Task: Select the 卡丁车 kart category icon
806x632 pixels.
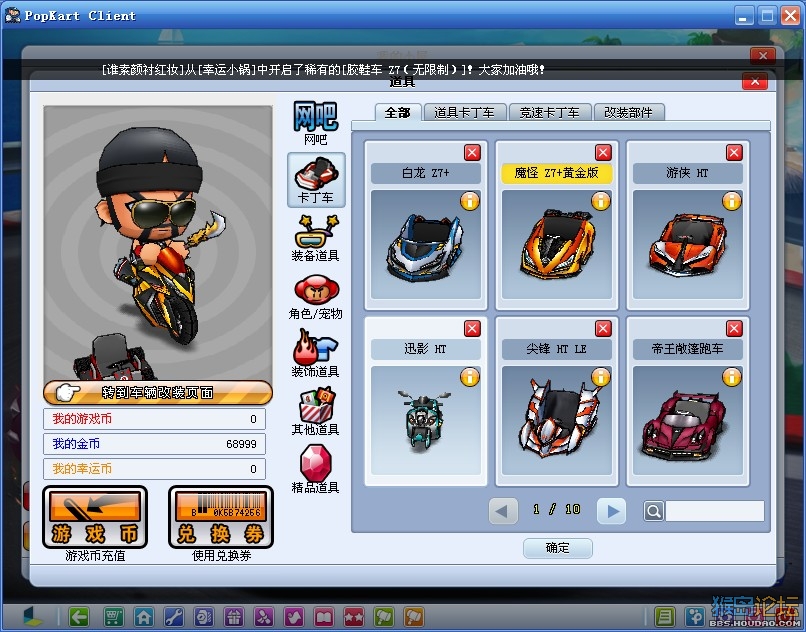Action: [x=316, y=180]
